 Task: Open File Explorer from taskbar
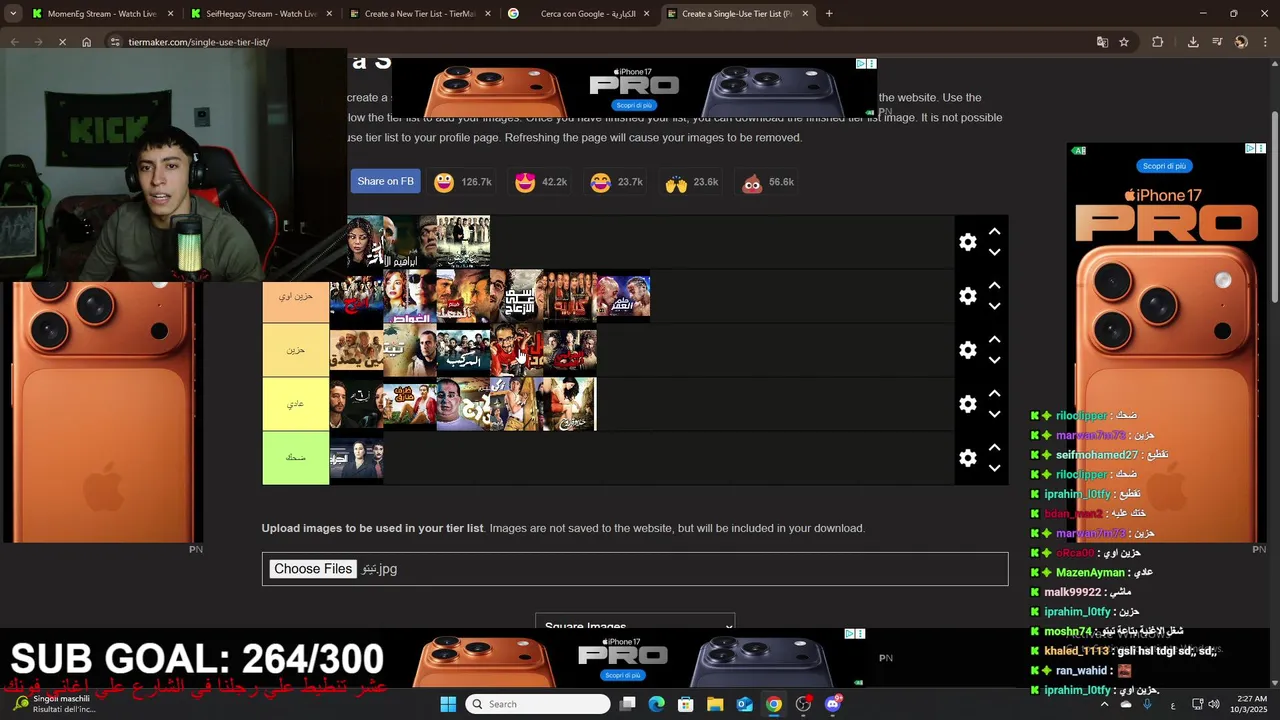pyautogui.click(x=715, y=704)
